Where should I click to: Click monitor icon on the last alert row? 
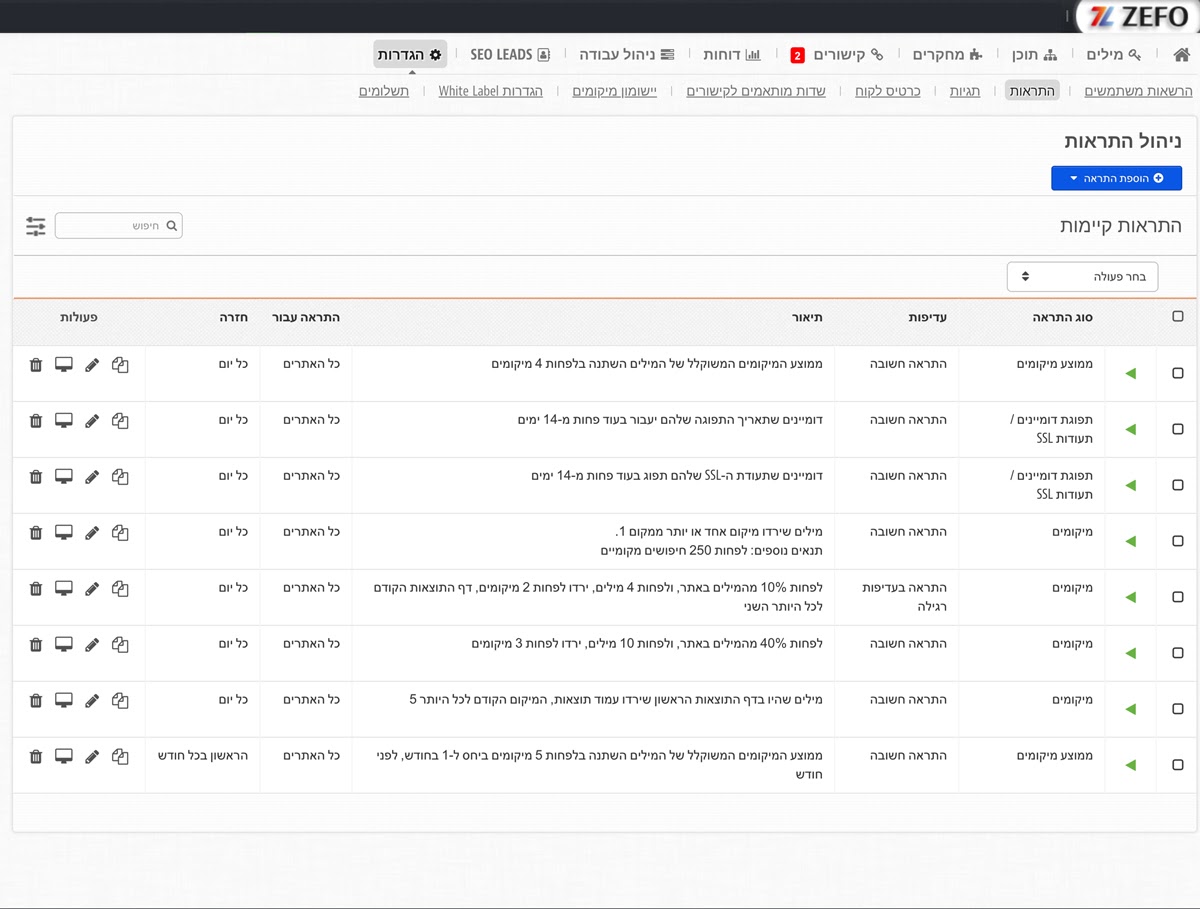[64, 757]
